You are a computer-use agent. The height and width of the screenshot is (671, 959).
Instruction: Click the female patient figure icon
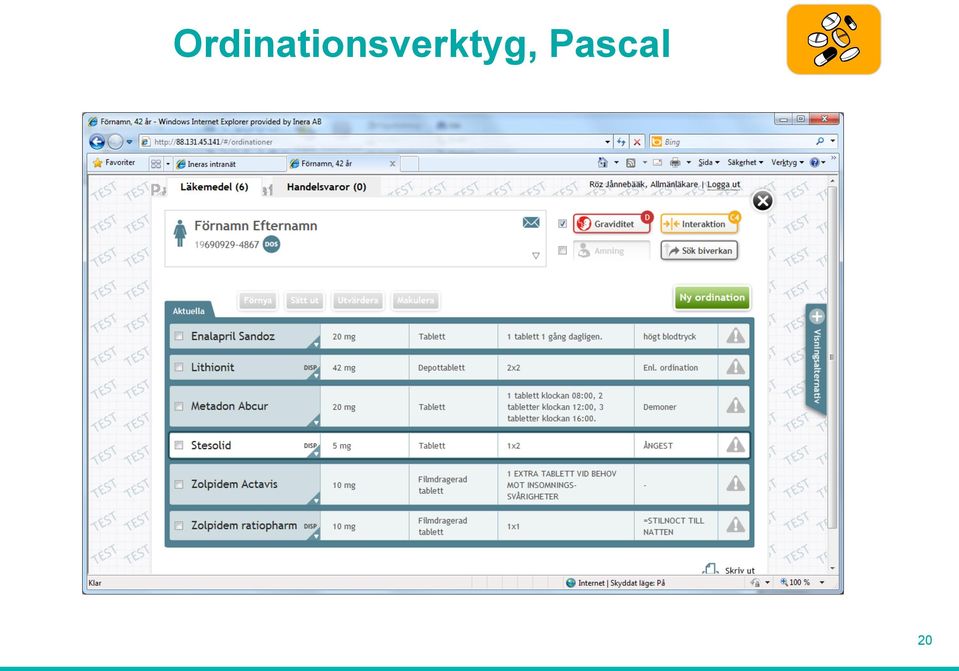pyautogui.click(x=180, y=233)
